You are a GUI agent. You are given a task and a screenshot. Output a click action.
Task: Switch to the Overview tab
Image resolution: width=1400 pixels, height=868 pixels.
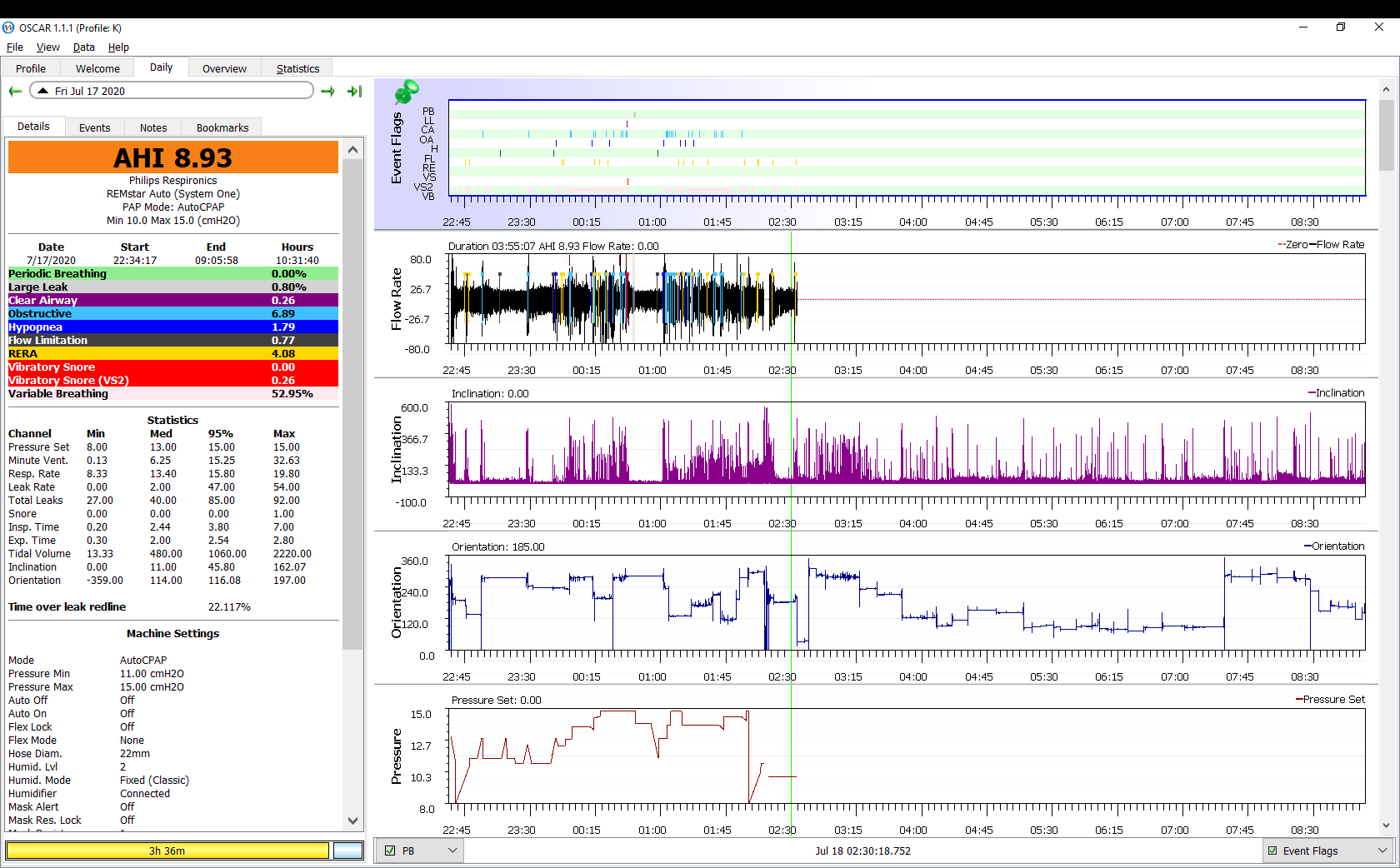coord(224,68)
